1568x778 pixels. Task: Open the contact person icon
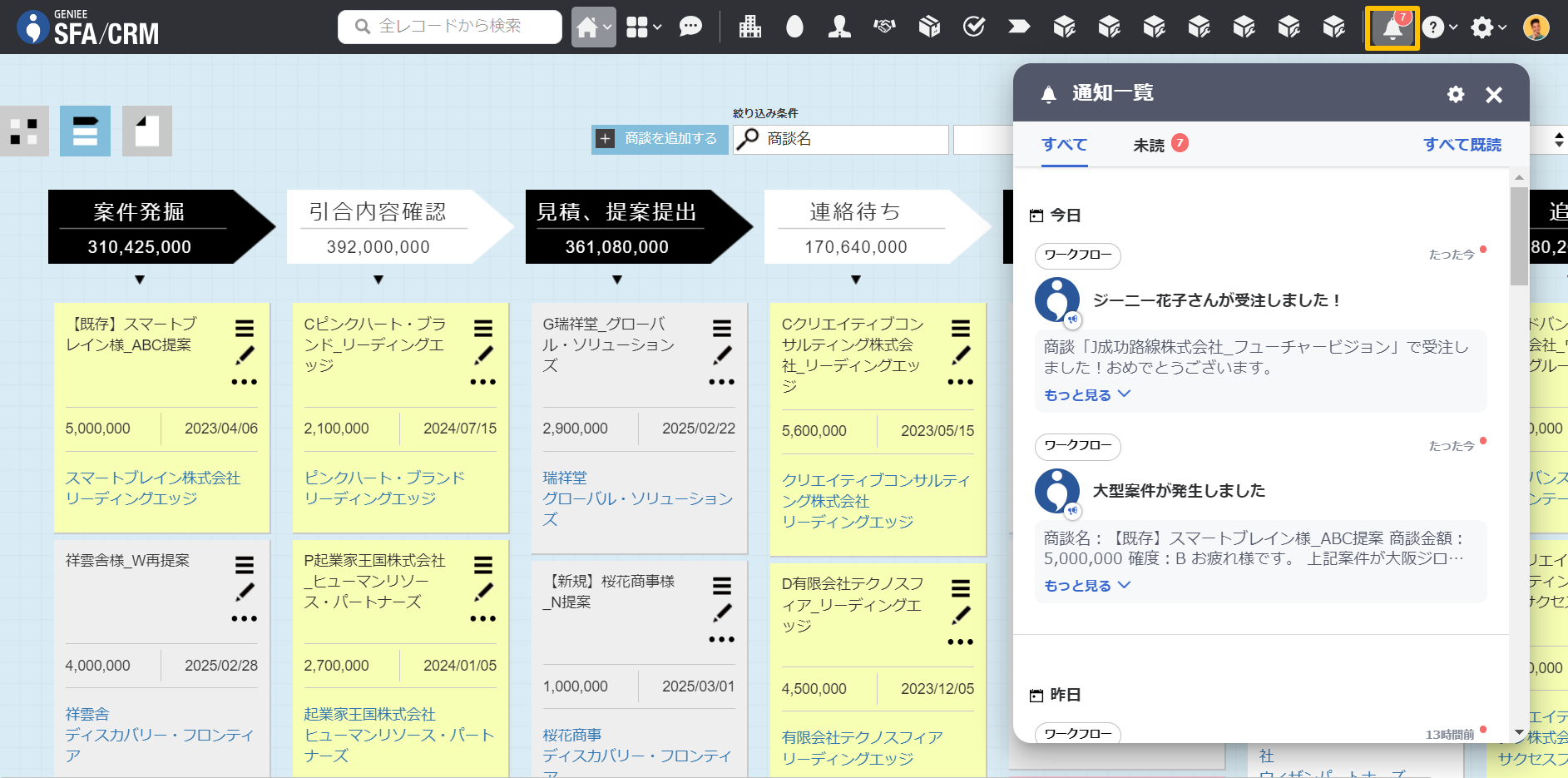tap(839, 27)
